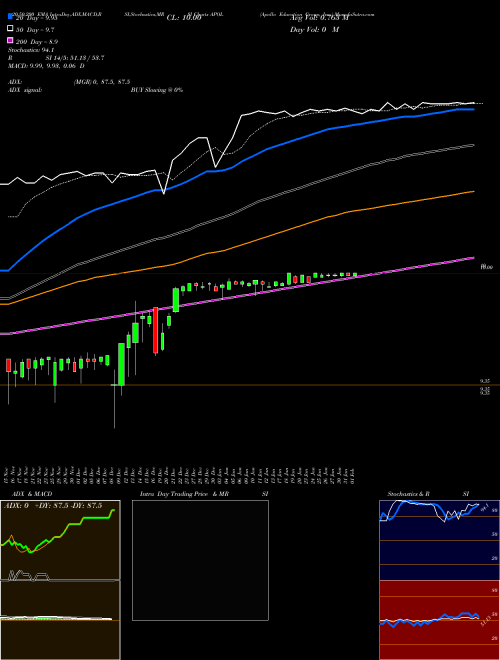Click the 'ADX & MACD' panel title
Viewport: 500px width, 660px height.
click(x=32, y=494)
